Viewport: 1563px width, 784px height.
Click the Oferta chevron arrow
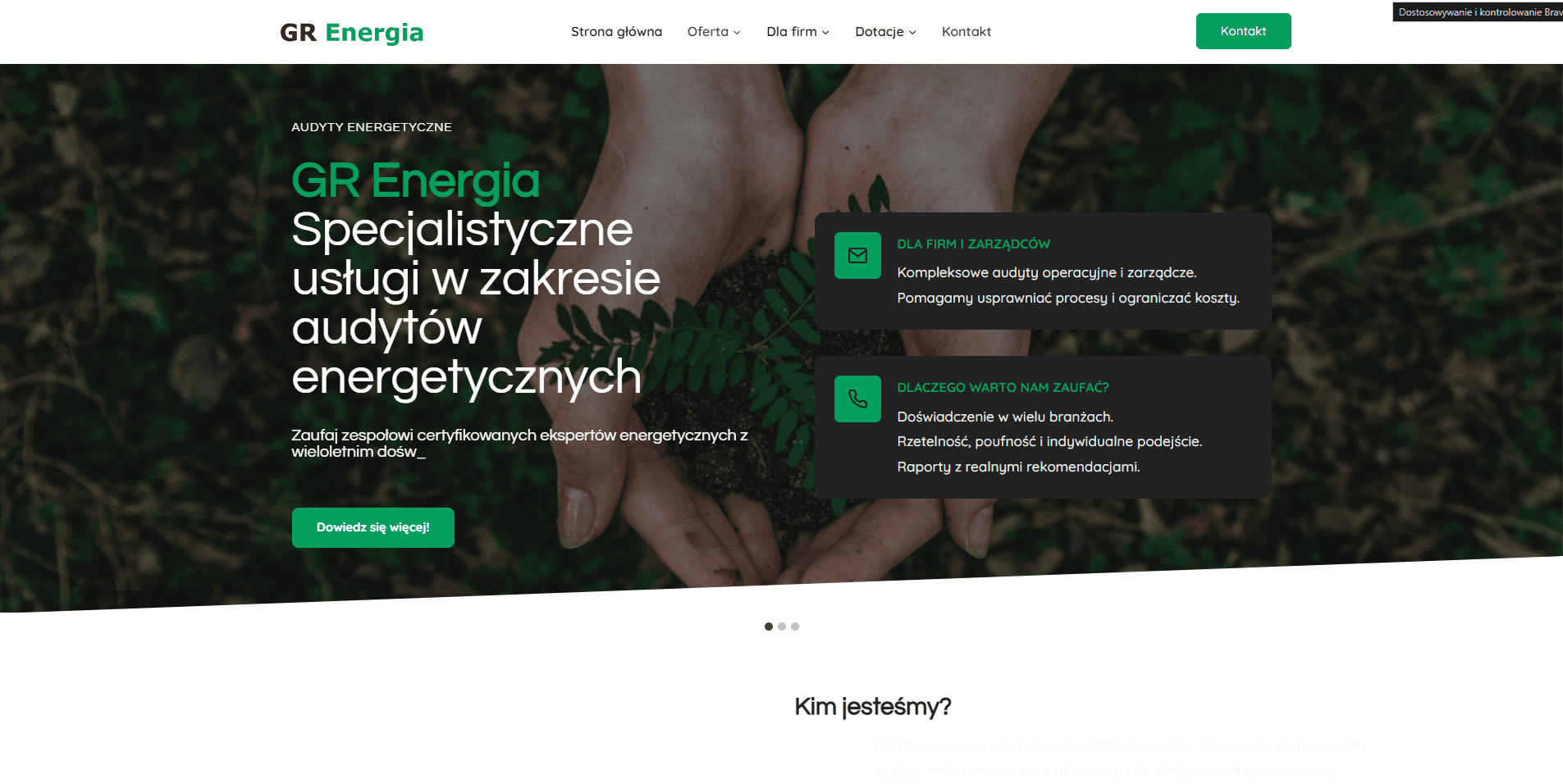tap(737, 33)
